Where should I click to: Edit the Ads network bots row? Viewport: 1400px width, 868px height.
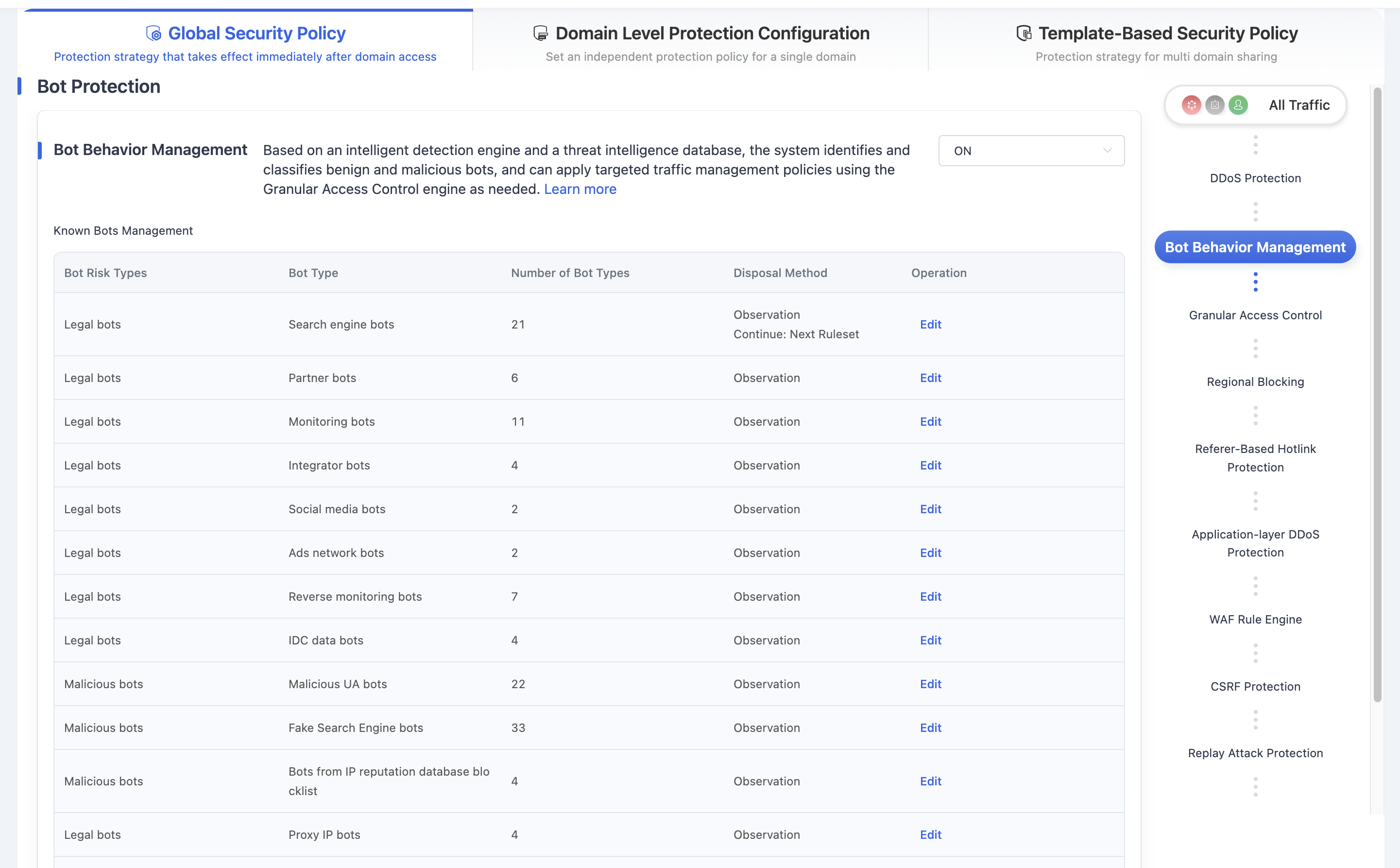[931, 552]
